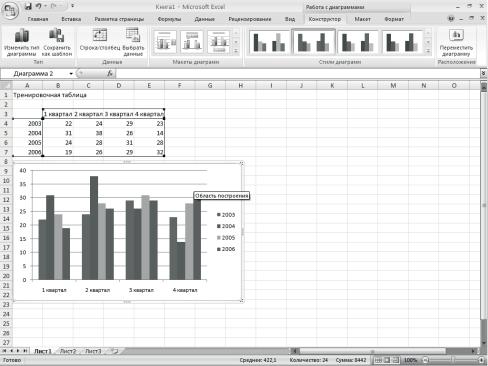Click the zoom slider
488x366 pixels.
pyautogui.click(x=453, y=360)
